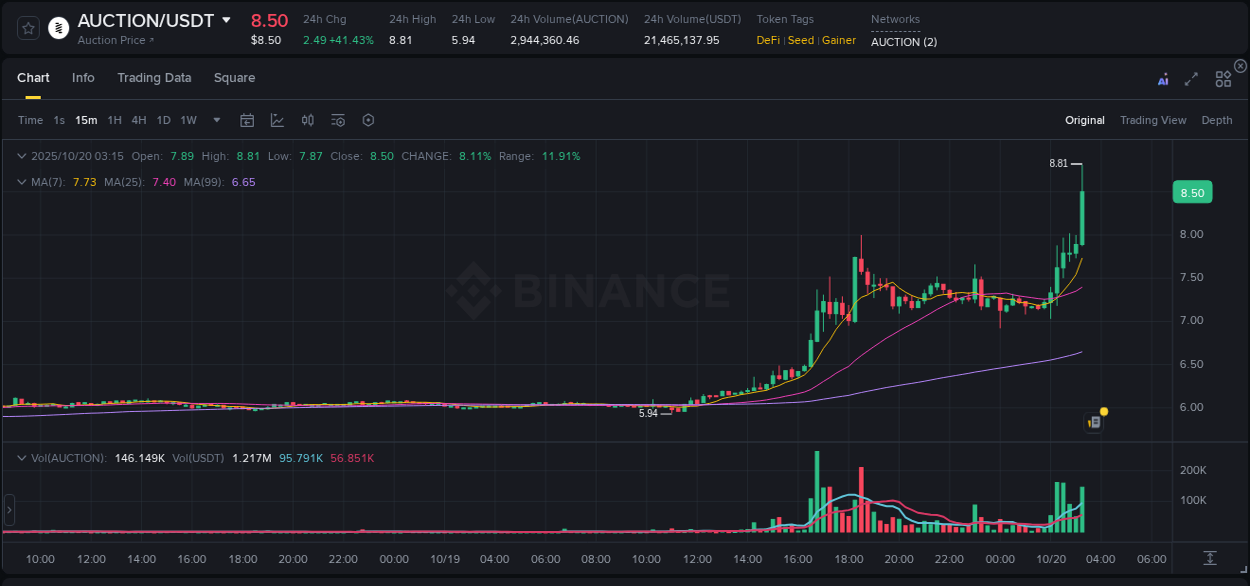Screen dimensions: 1250x586
Task: Toggle the favorite star for AUCTION/USDT
Action: [x=27, y=27]
